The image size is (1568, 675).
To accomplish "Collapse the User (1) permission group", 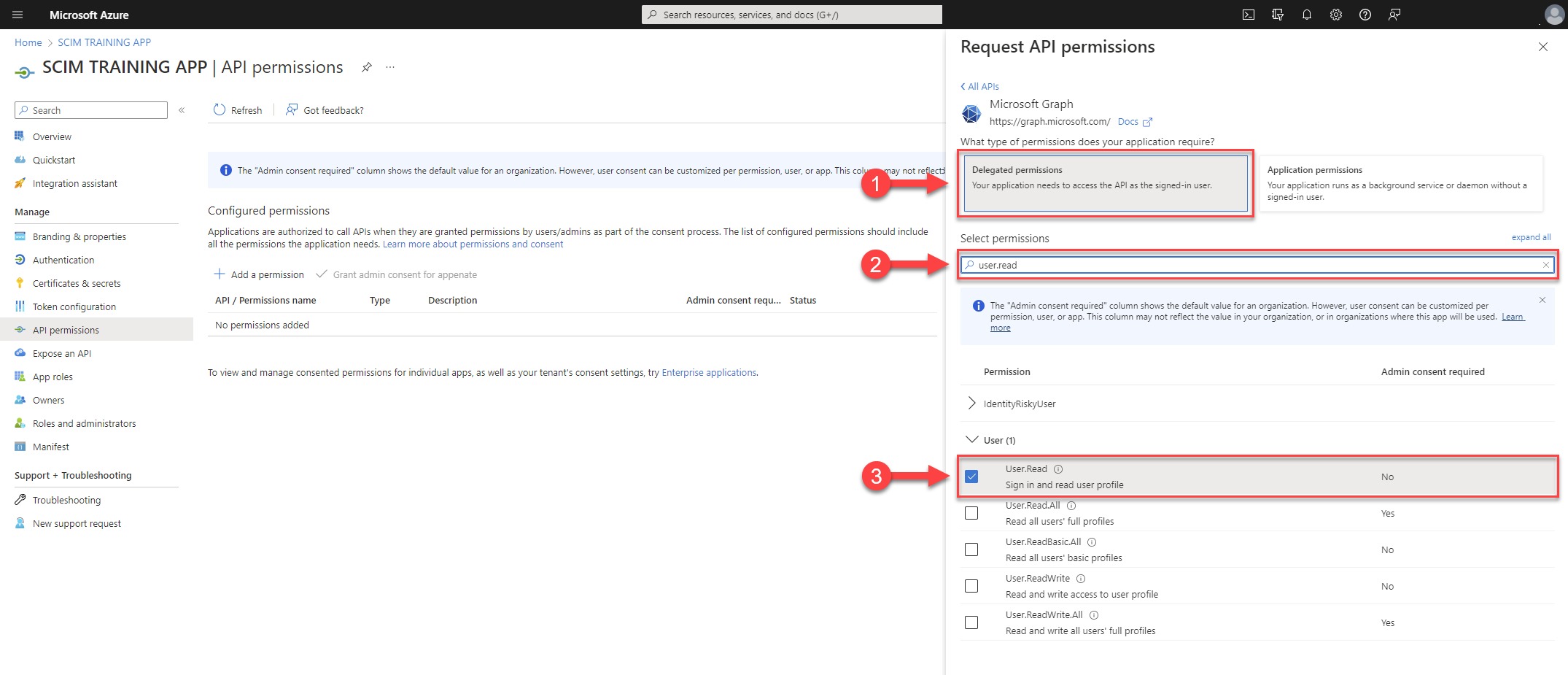I will pyautogui.click(x=971, y=439).
